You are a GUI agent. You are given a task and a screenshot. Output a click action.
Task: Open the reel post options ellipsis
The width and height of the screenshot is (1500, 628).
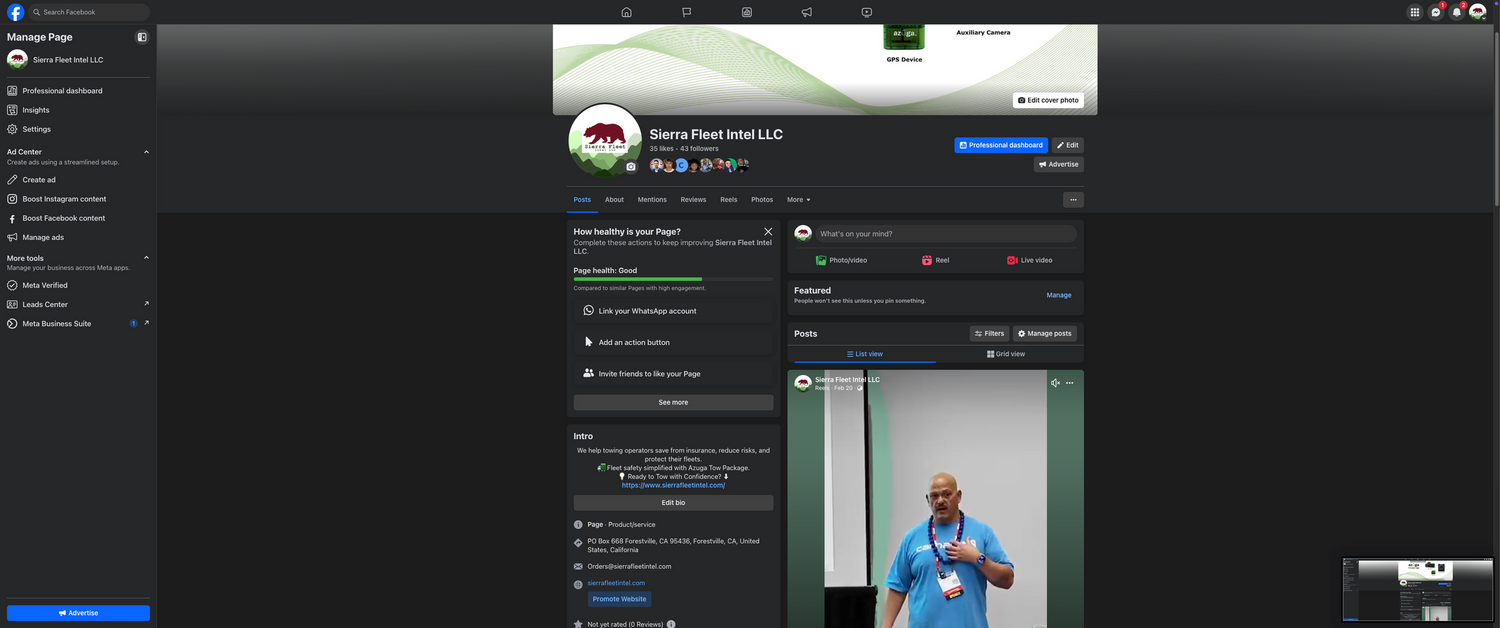(x=1069, y=383)
